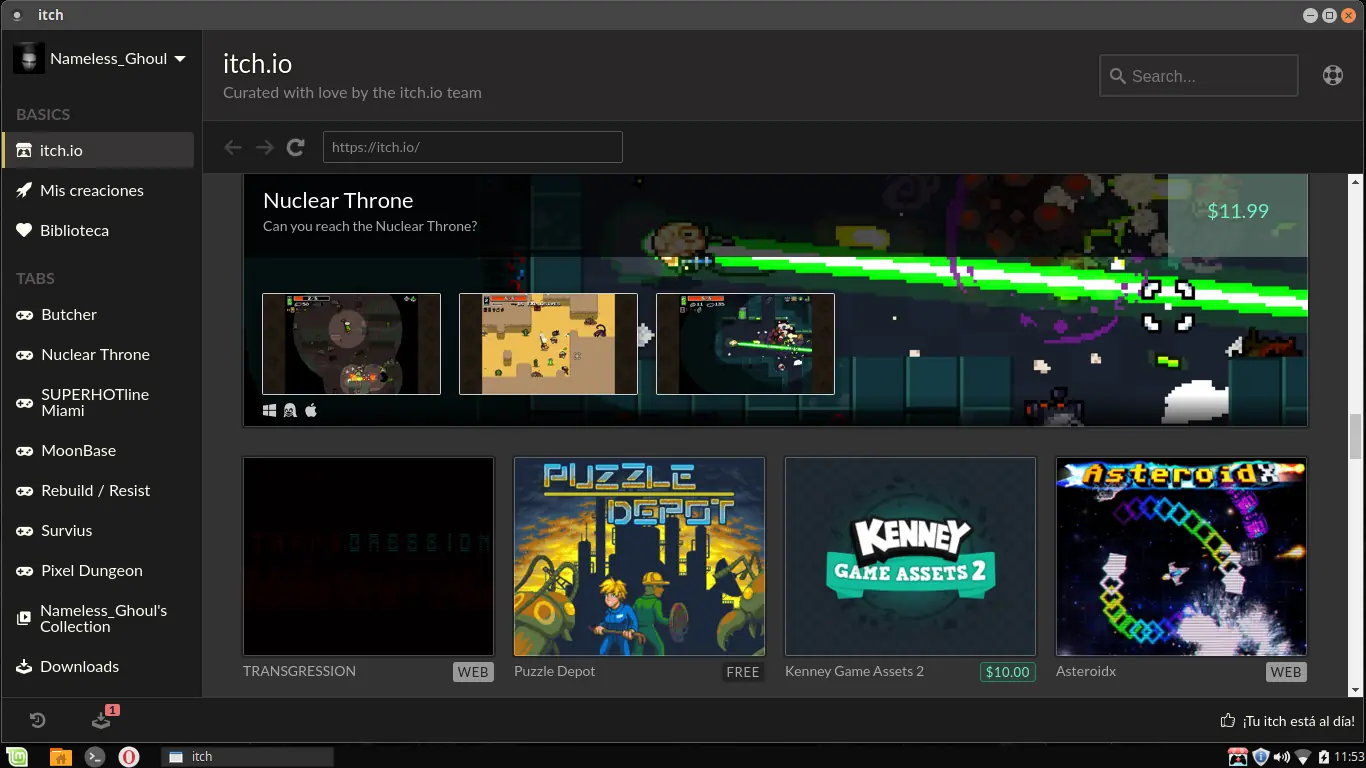
Task: Reload the page with the refresh icon
Action: [295, 147]
